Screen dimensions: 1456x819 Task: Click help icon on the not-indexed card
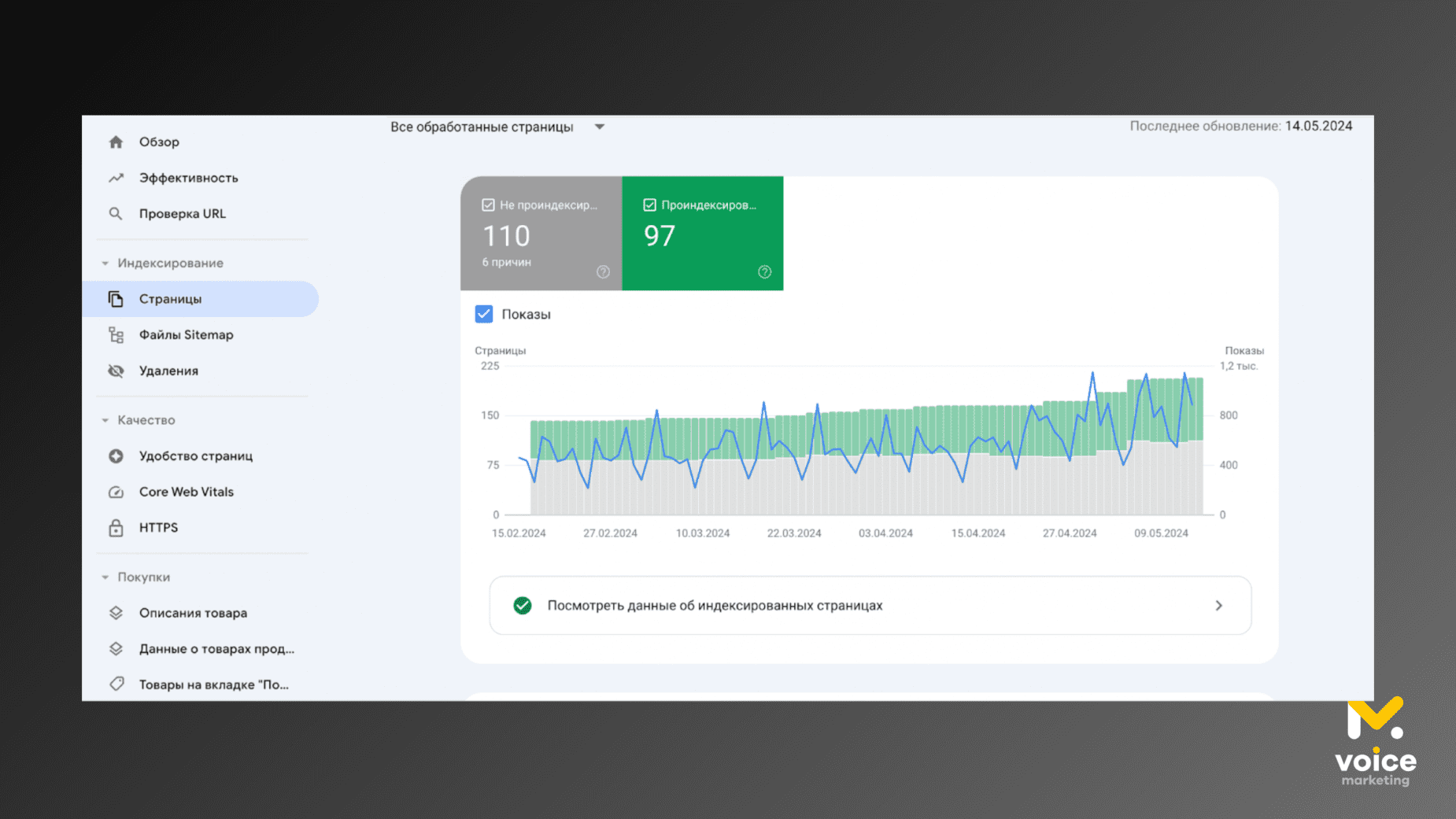(x=603, y=272)
